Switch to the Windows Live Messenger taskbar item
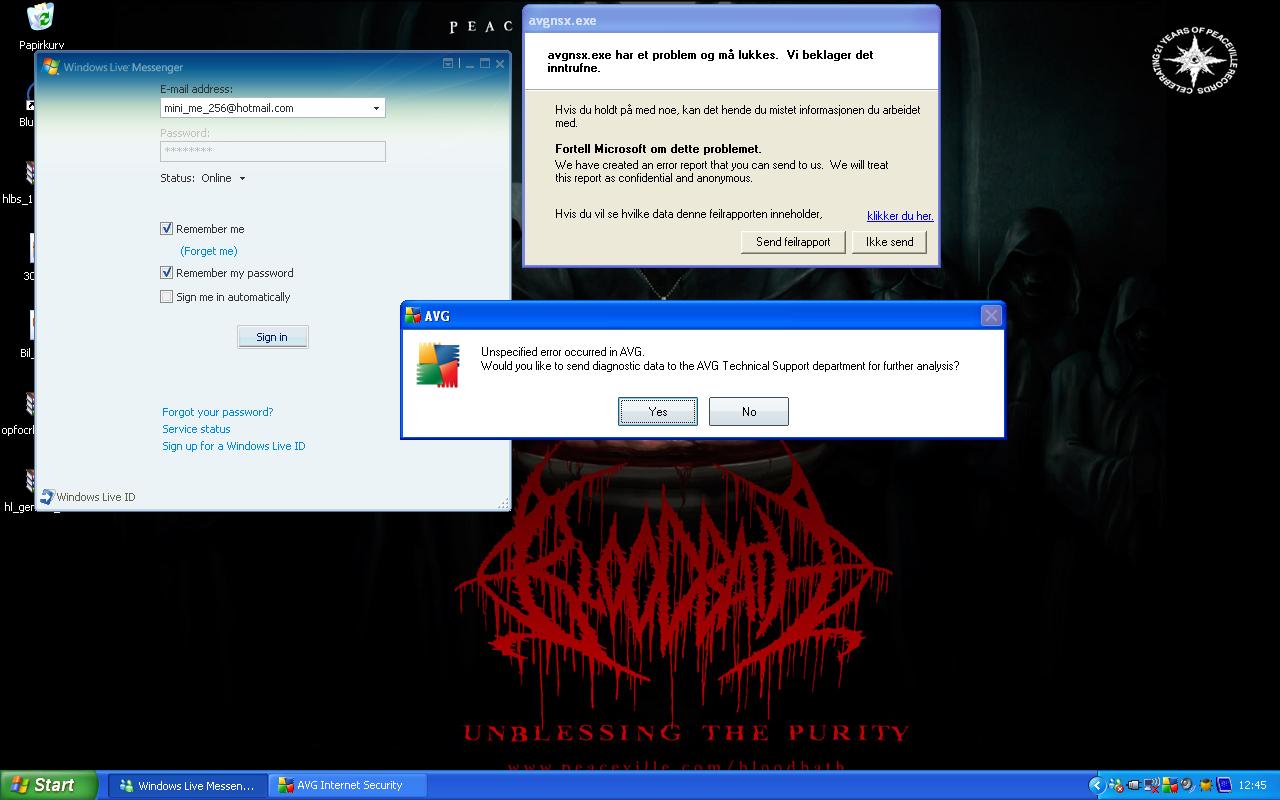 [187, 785]
